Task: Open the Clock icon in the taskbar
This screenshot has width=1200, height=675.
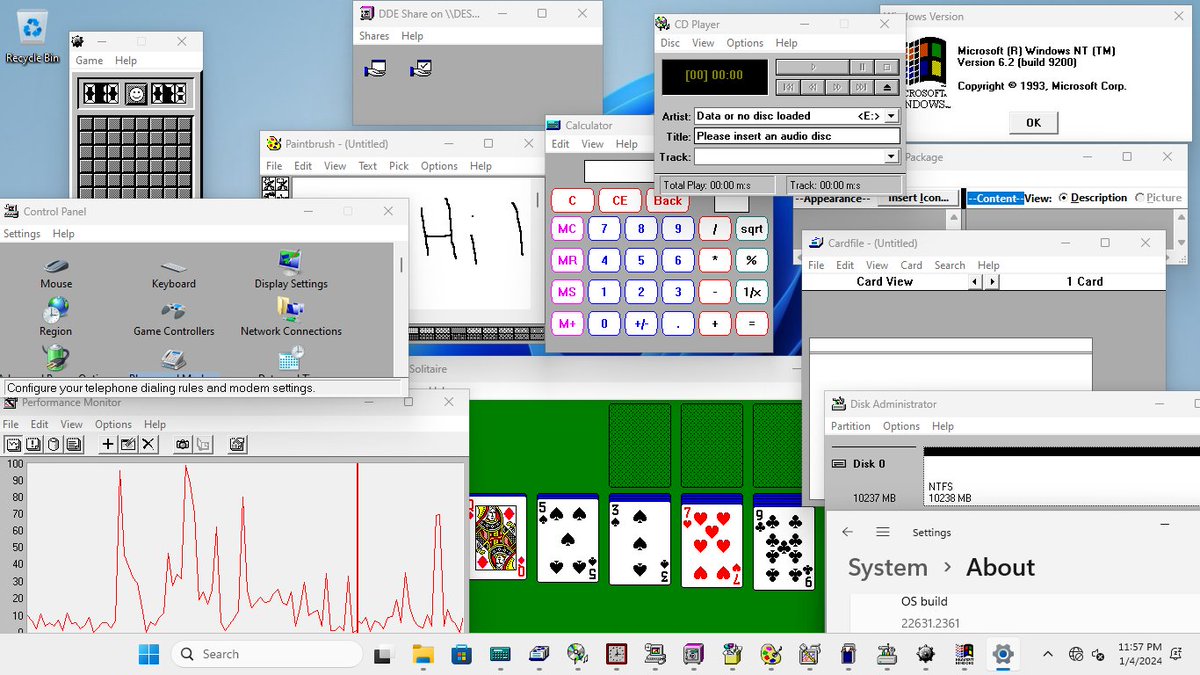Action: pyautogui.click(x=616, y=655)
